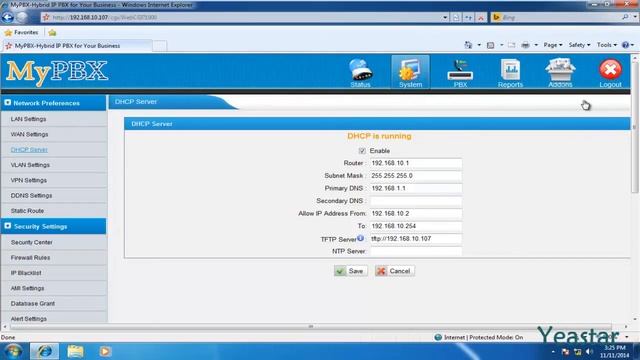Open the address bar dropdown arrow
This screenshot has height=360, width=640.
pyautogui.click(x=445, y=18)
